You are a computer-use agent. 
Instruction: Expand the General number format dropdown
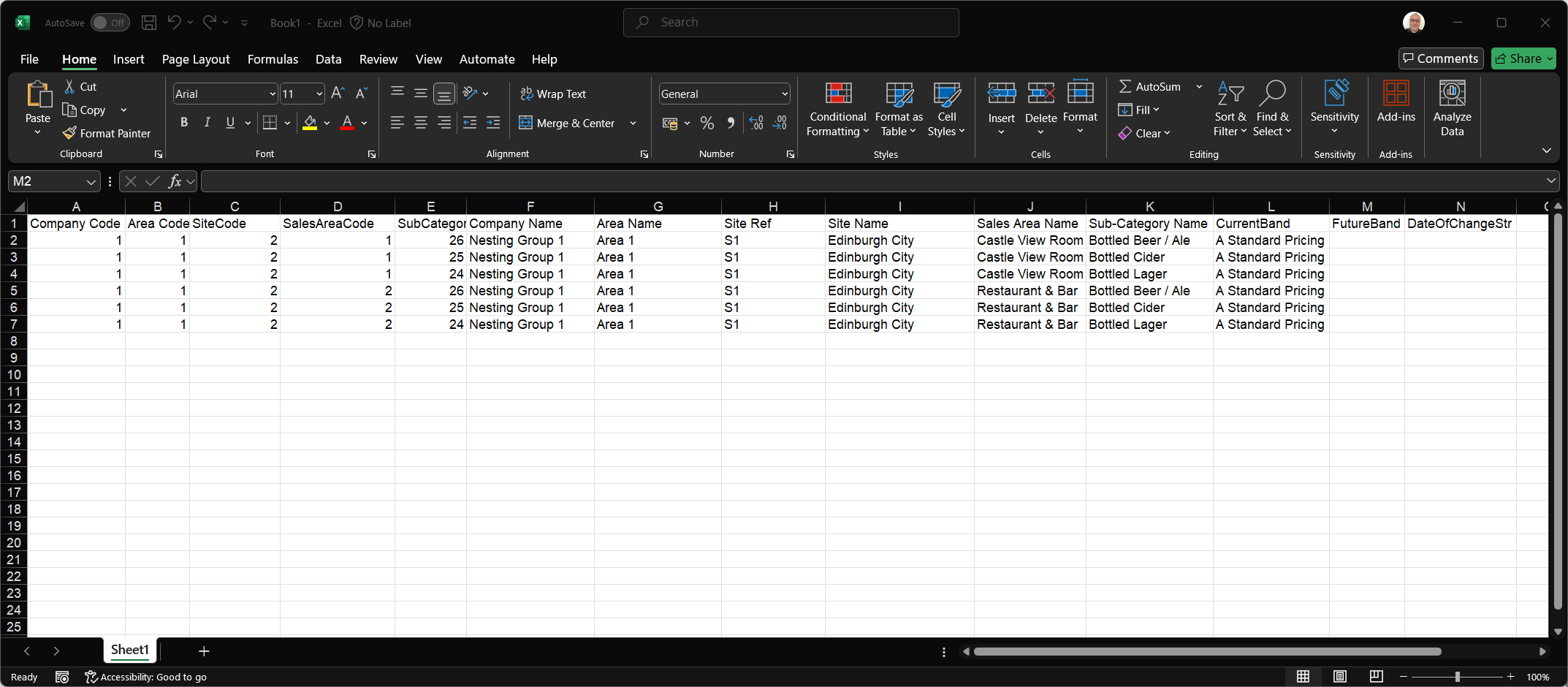pos(785,94)
